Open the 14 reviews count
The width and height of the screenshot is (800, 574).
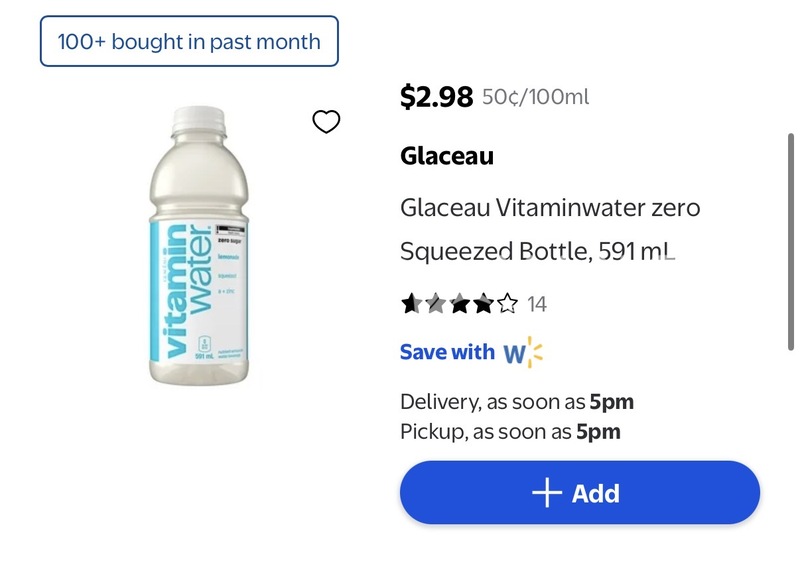537,304
